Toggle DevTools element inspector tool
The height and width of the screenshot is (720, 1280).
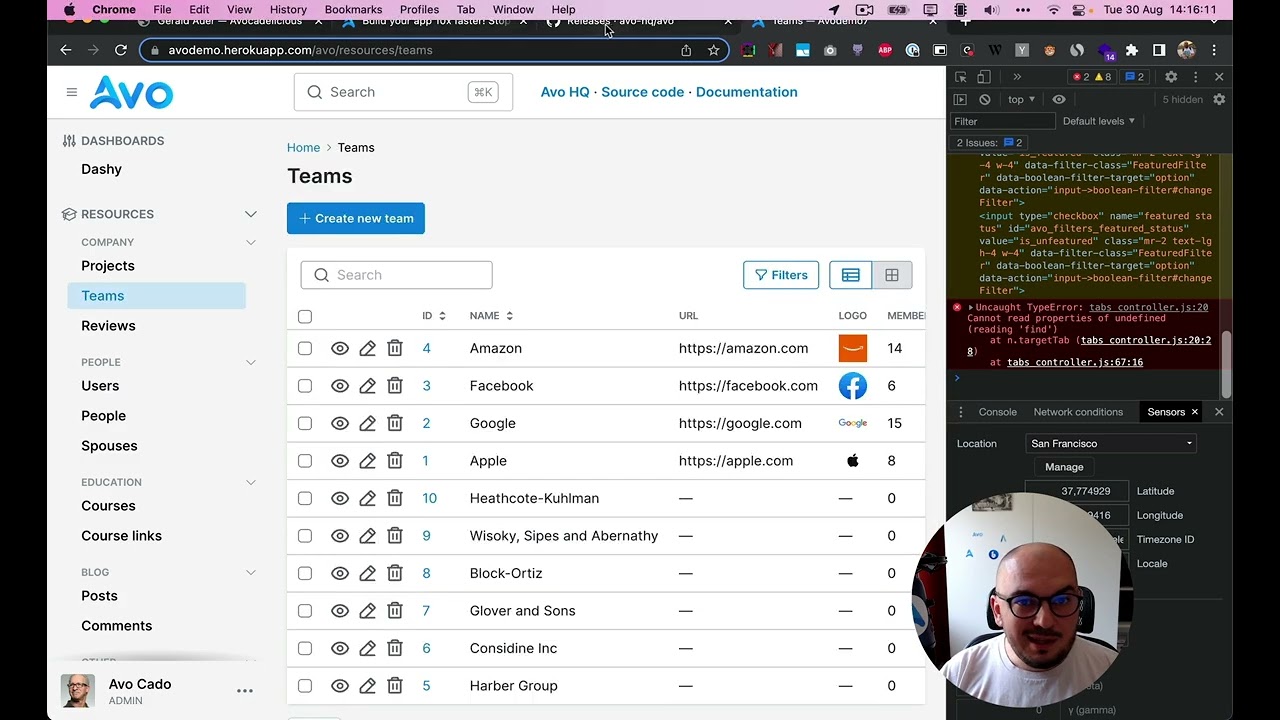961,77
